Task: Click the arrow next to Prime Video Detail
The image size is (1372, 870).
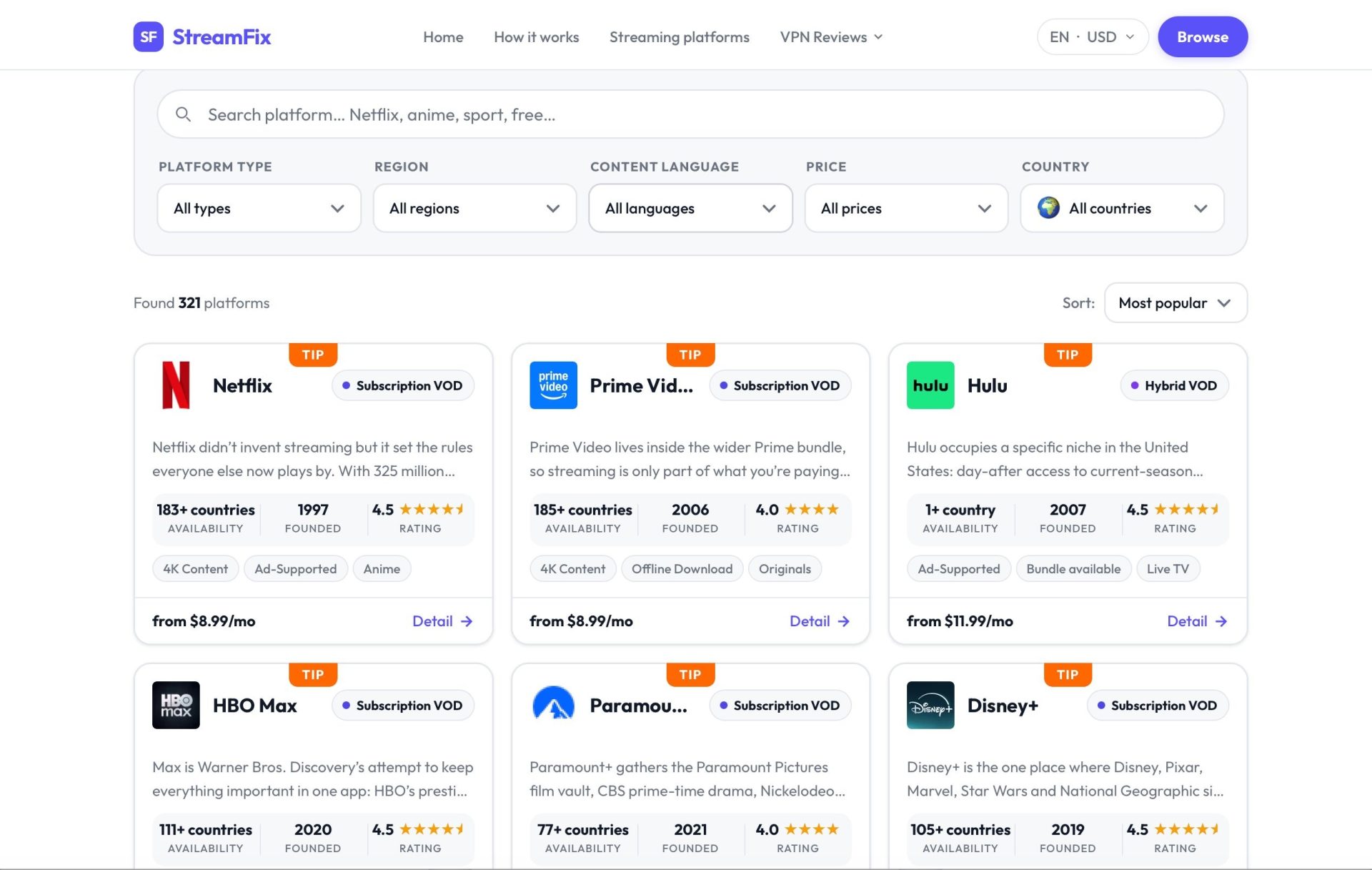Action: point(844,621)
